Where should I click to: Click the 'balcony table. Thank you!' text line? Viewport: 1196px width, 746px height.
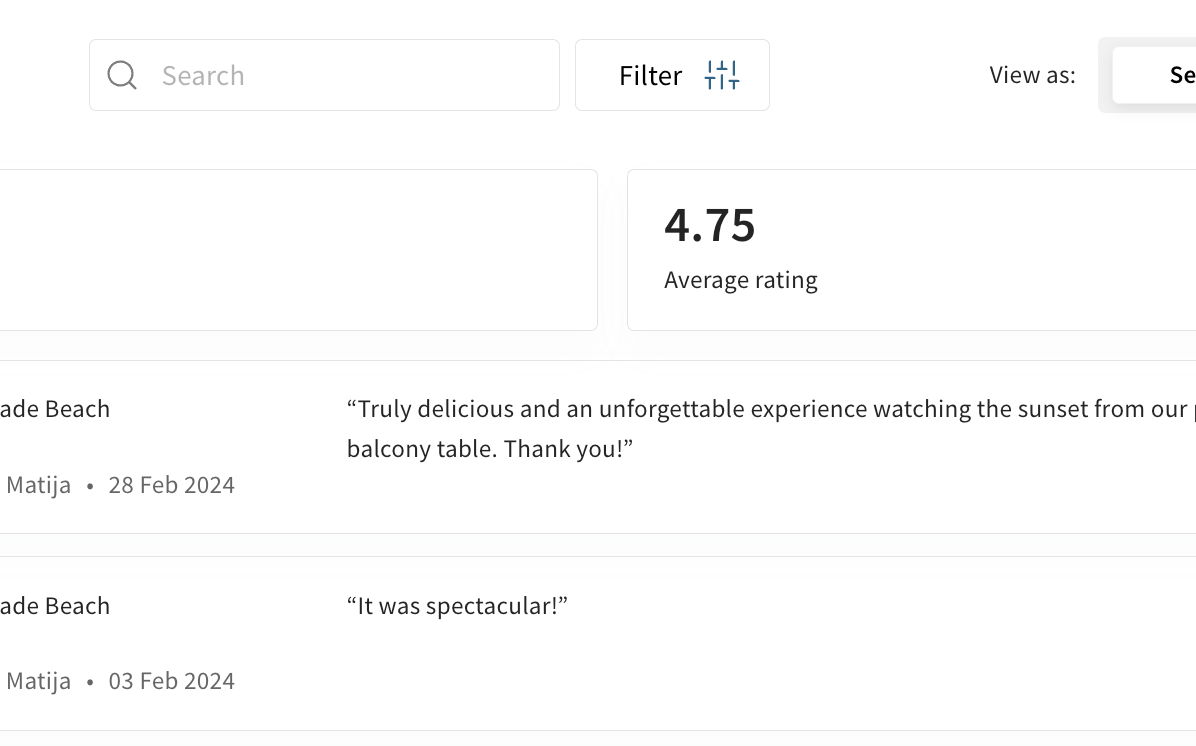490,449
